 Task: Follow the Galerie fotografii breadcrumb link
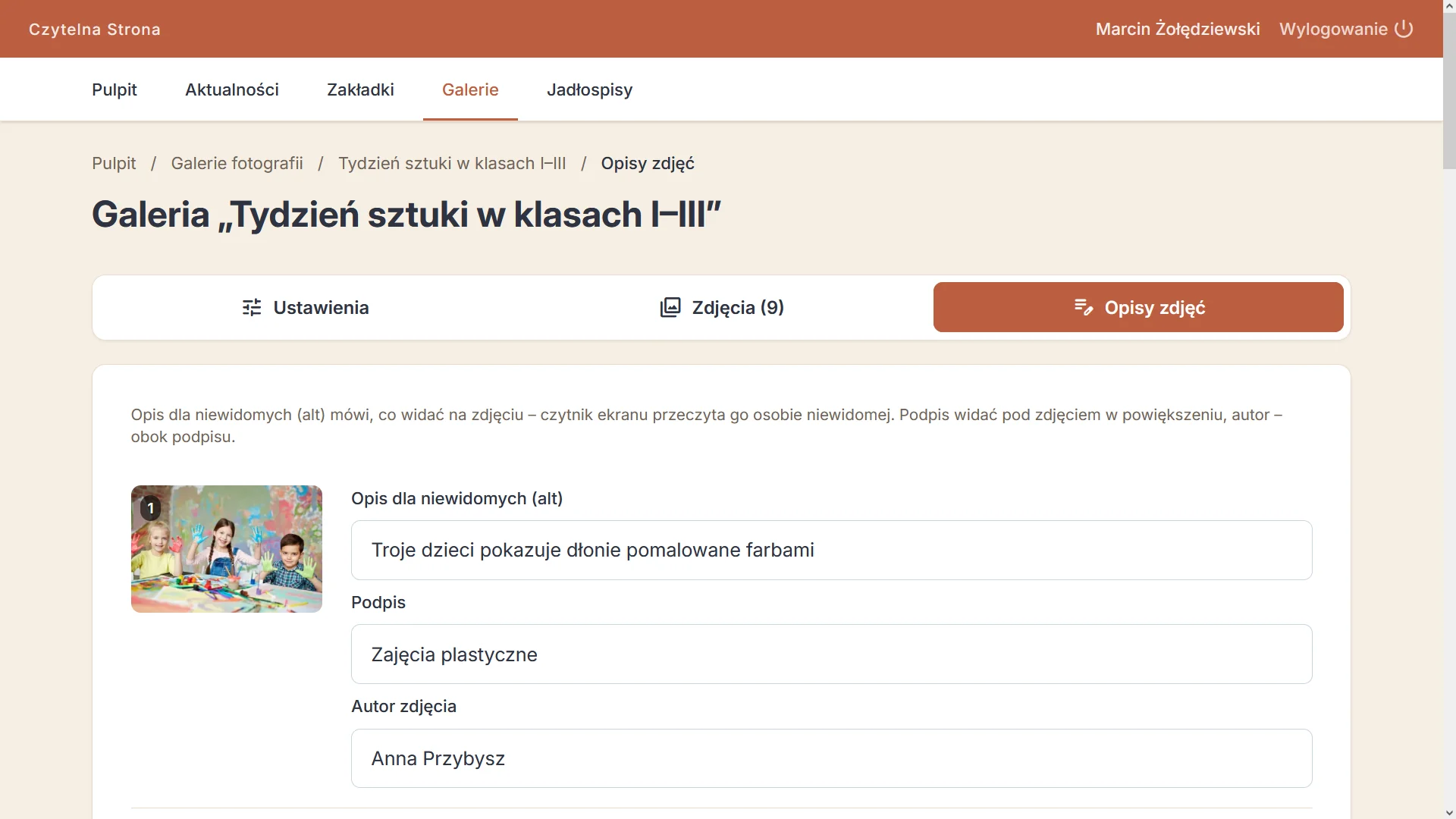click(x=237, y=163)
